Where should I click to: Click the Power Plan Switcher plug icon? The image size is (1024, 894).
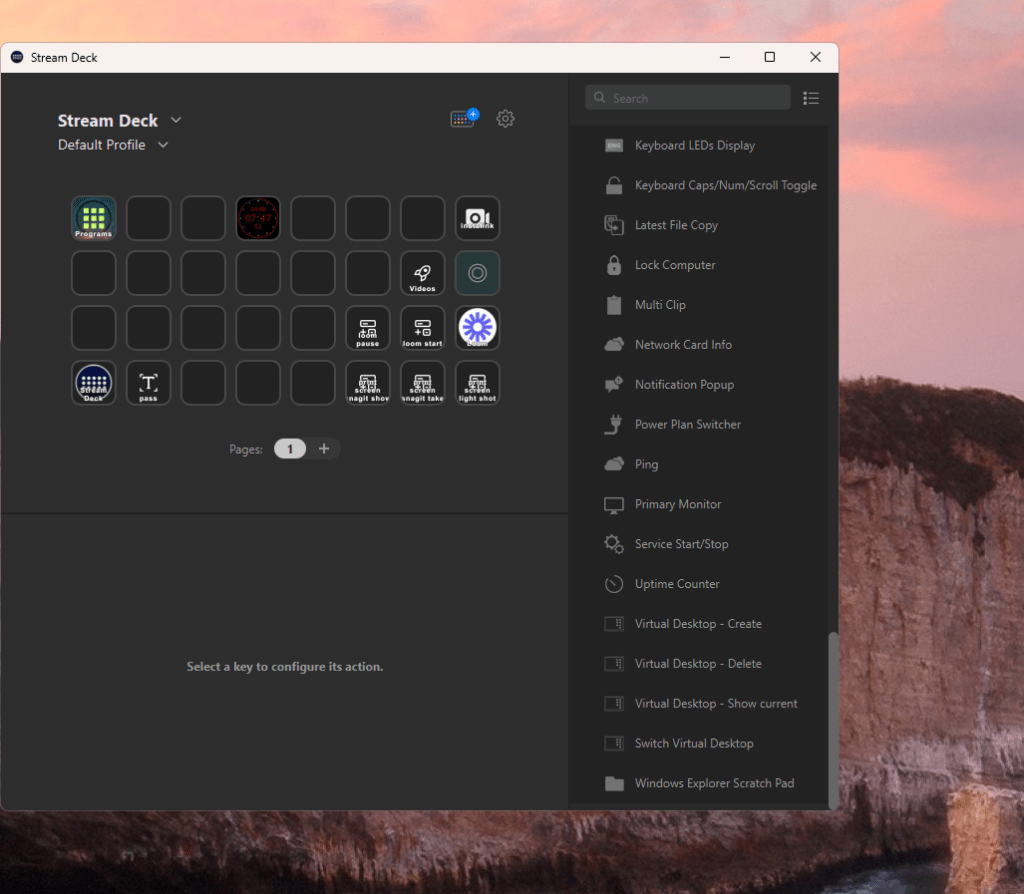(x=614, y=424)
